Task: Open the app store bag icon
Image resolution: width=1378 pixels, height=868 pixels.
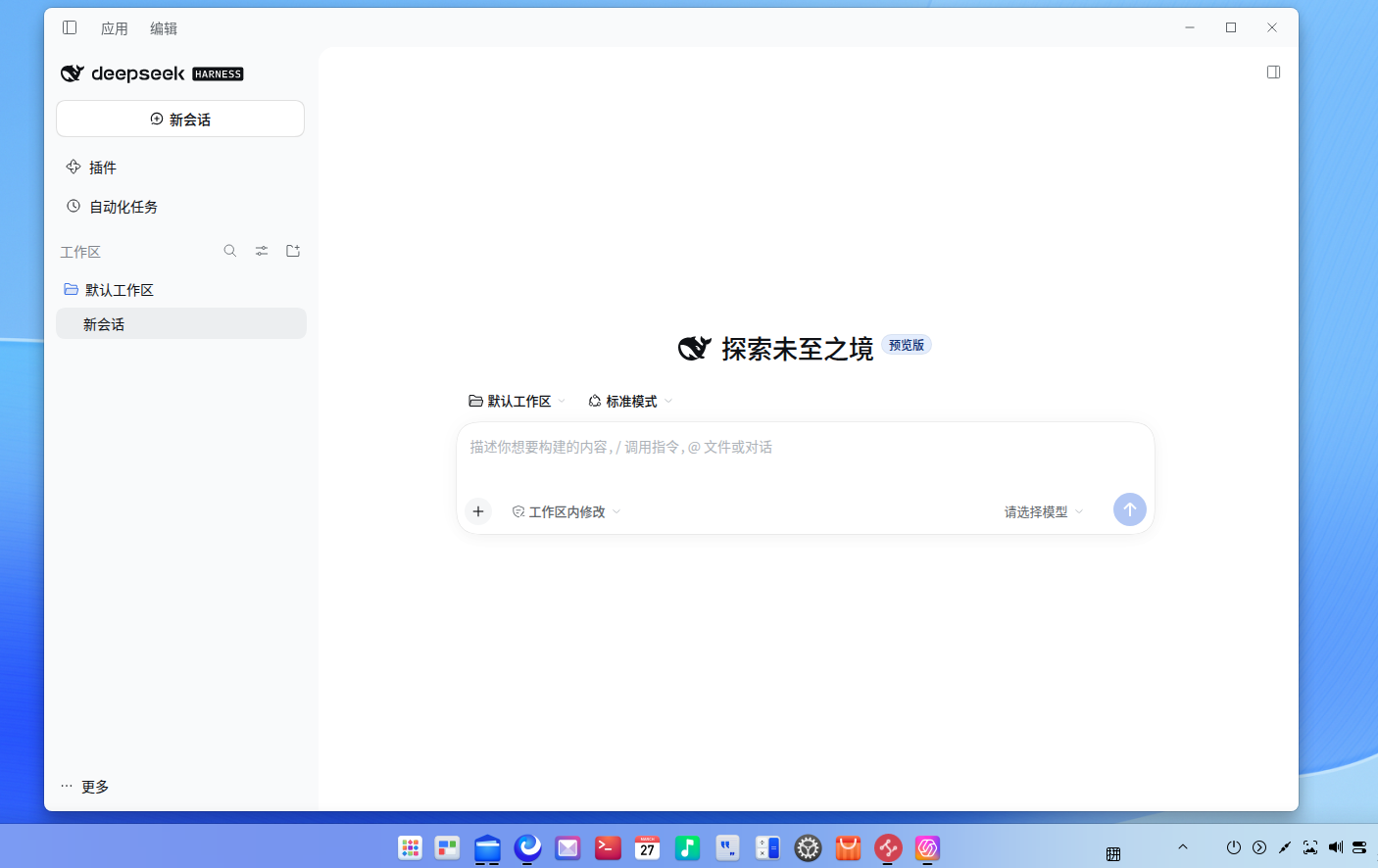Action: (848, 847)
